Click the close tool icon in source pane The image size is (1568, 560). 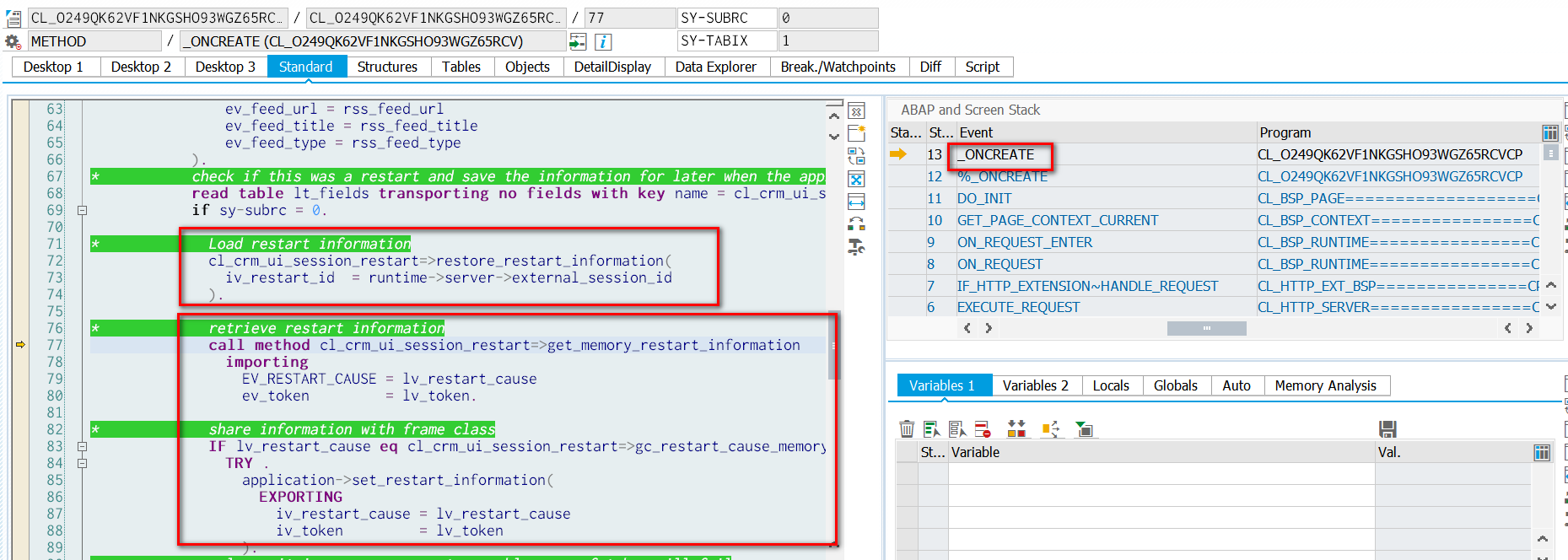(856, 111)
